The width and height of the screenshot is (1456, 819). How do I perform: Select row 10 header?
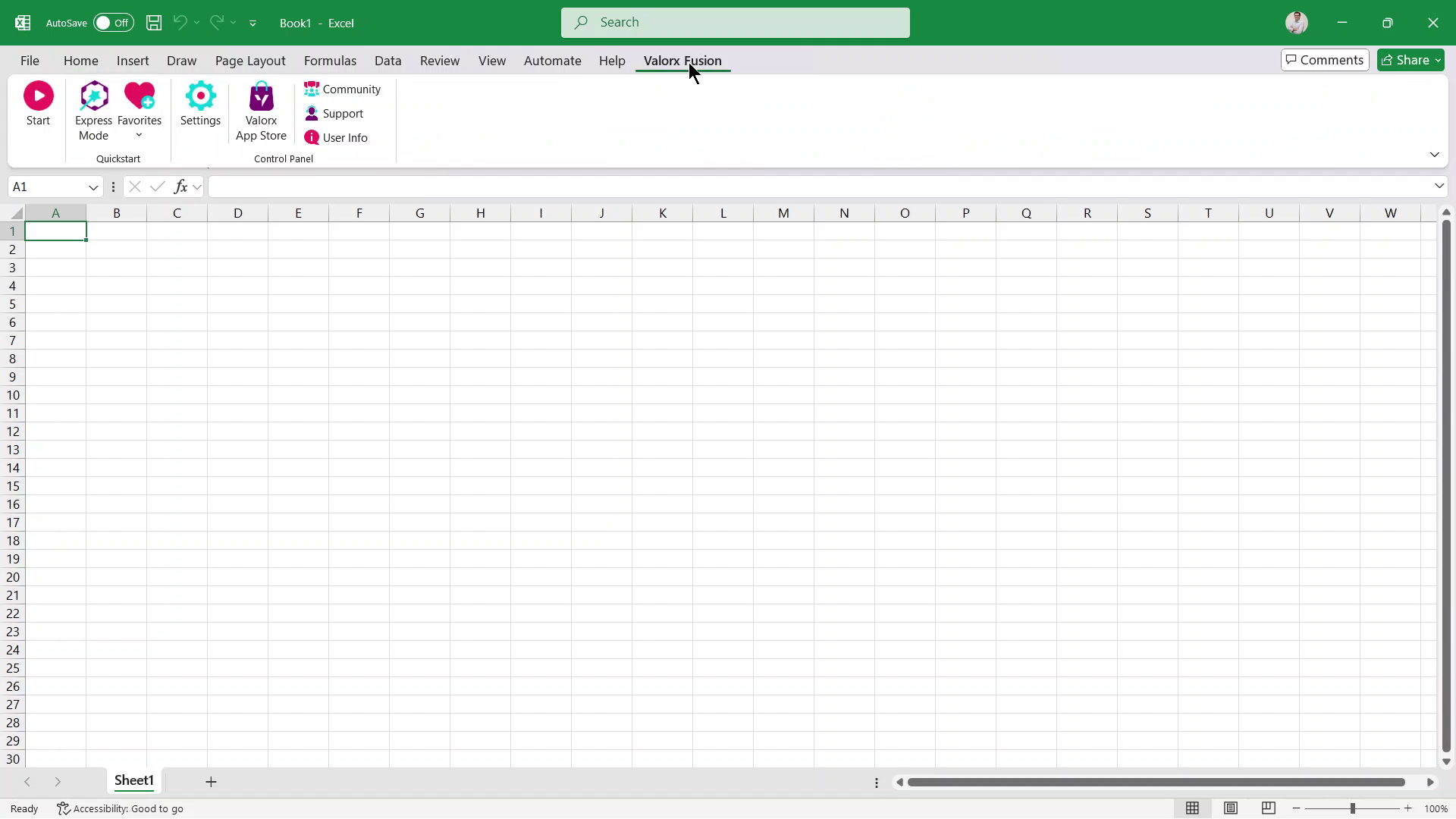click(x=13, y=395)
